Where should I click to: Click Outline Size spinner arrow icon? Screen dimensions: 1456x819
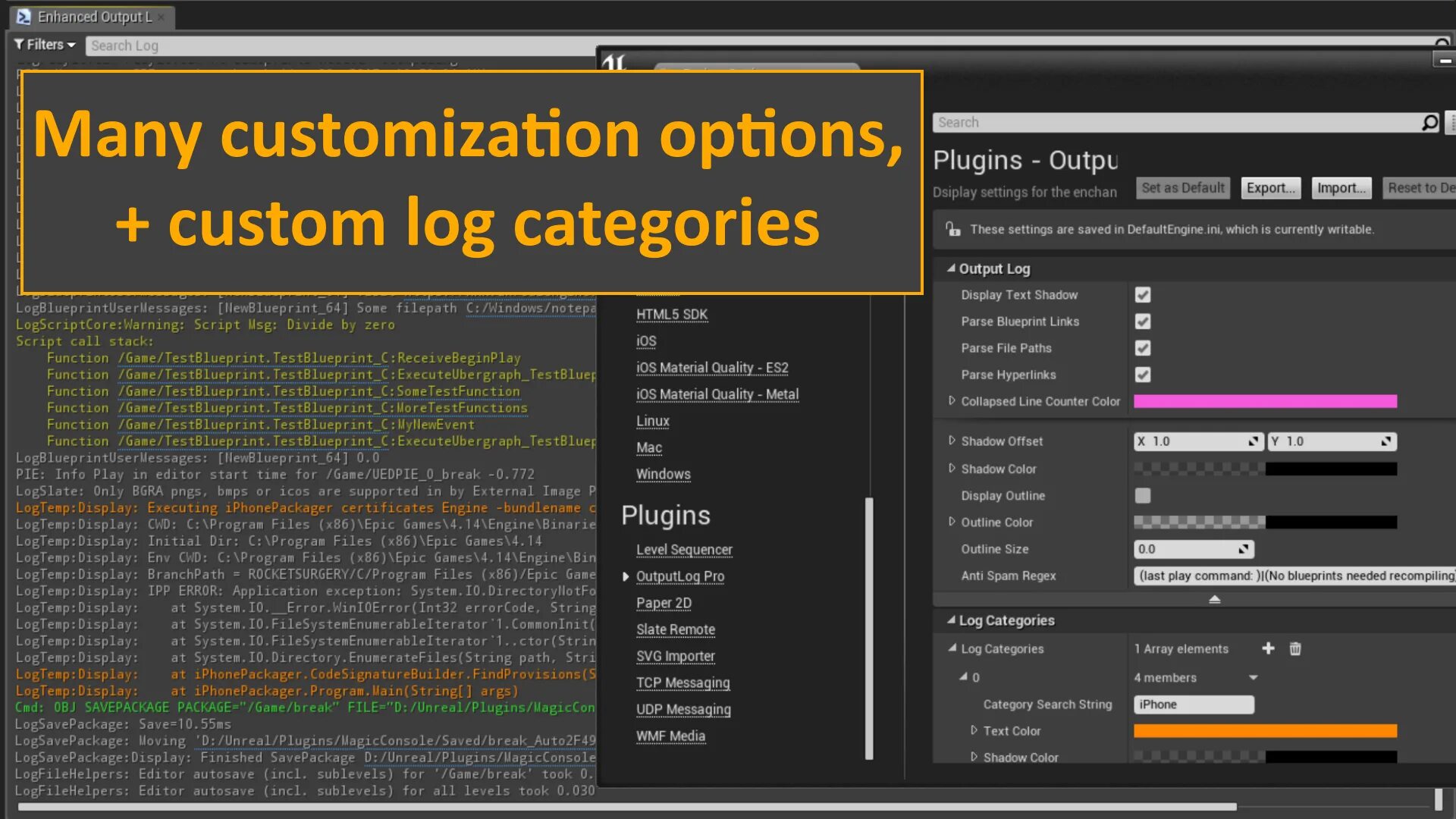click(x=1243, y=549)
